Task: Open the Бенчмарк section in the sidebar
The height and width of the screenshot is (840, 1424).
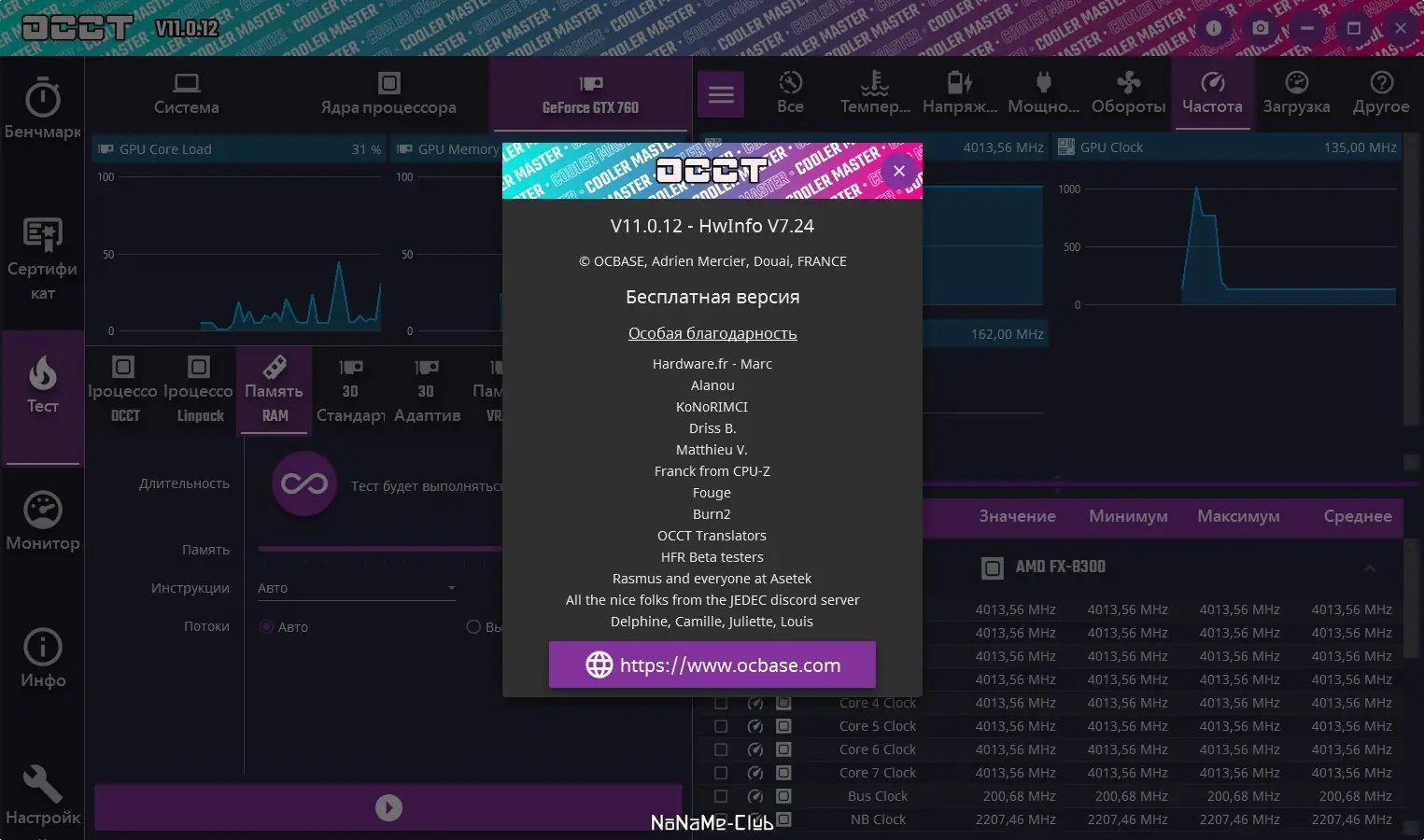Action: pyautogui.click(x=42, y=110)
